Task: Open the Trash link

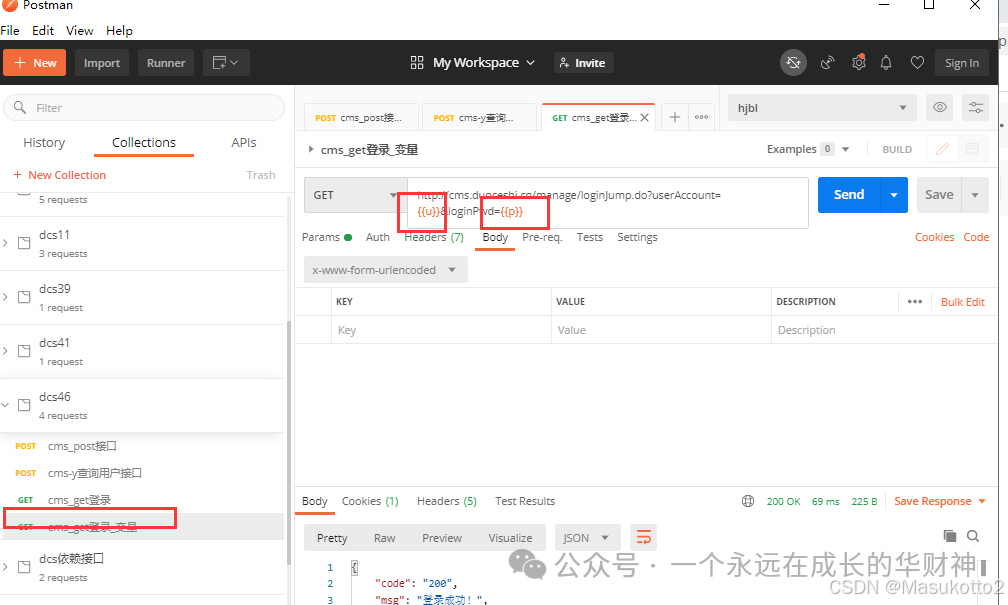Action: (x=260, y=175)
